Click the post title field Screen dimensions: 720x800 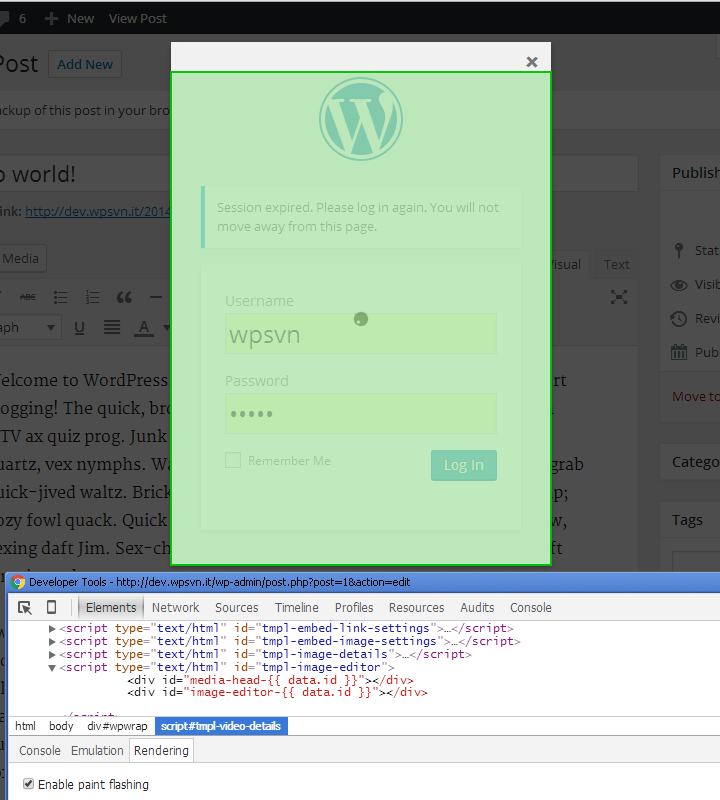point(319,174)
